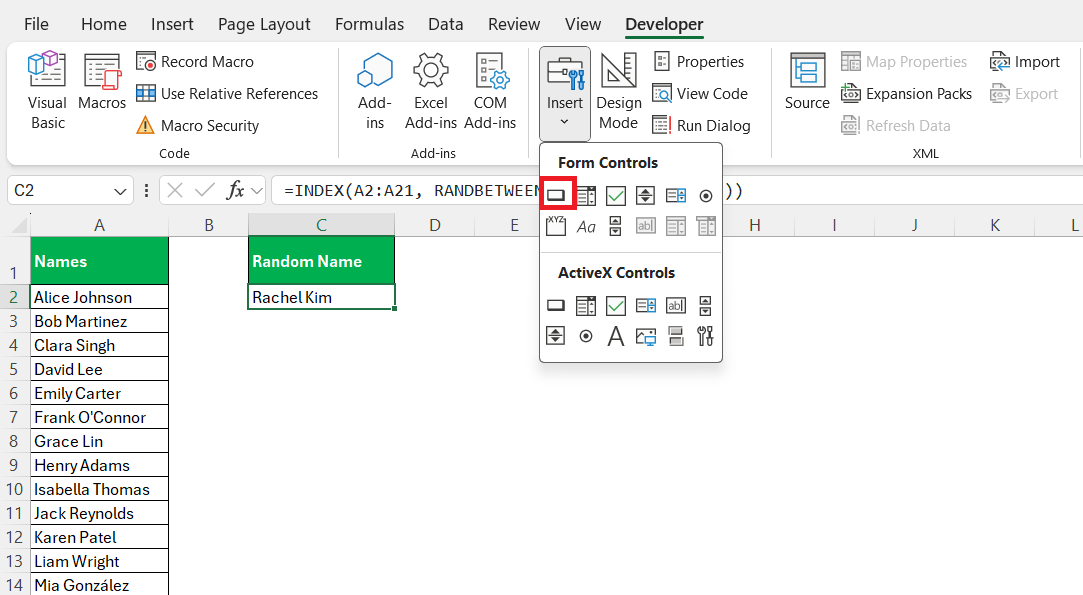Select the Henry Adams cell
1083x595 pixels.
point(99,465)
